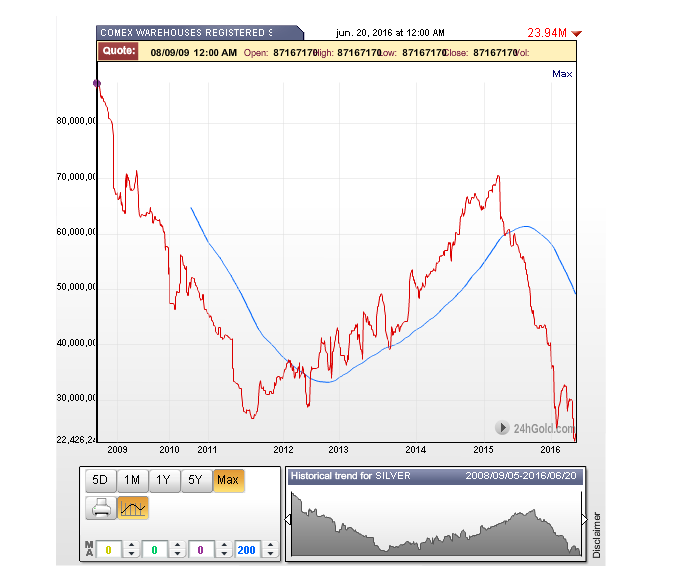Select the 1M time range button

point(132,480)
